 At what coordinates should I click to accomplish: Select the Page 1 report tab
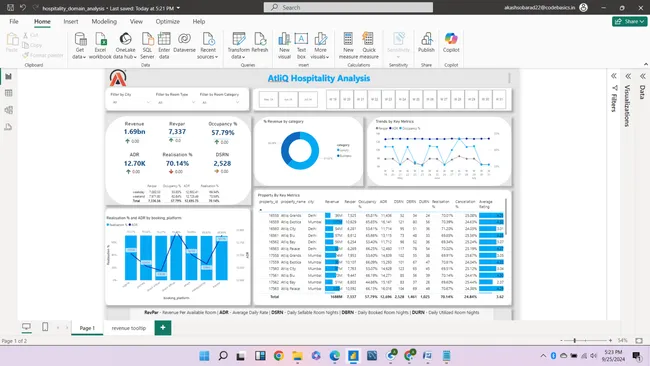[87, 328]
